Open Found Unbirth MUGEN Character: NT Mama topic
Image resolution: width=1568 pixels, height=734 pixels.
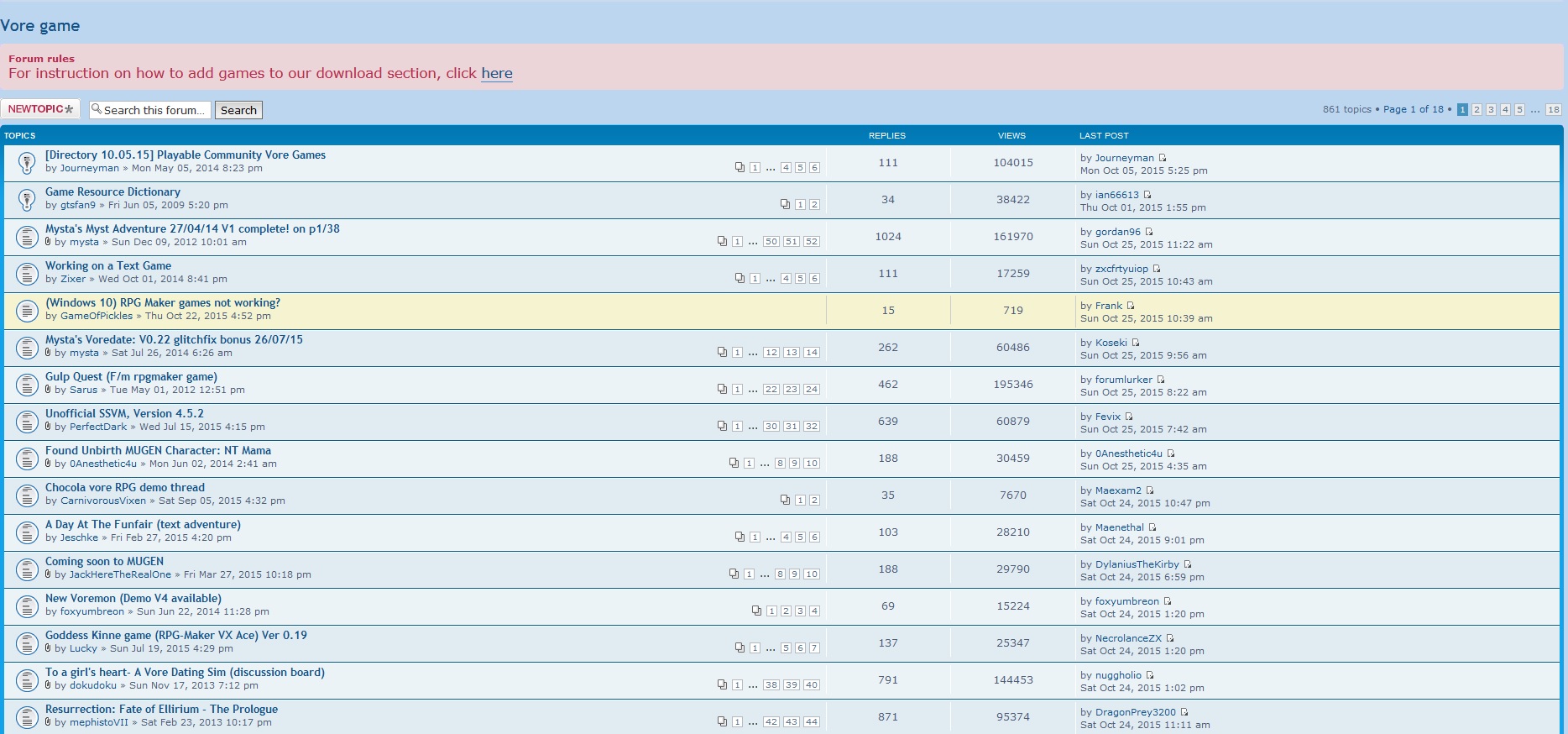[x=158, y=450]
